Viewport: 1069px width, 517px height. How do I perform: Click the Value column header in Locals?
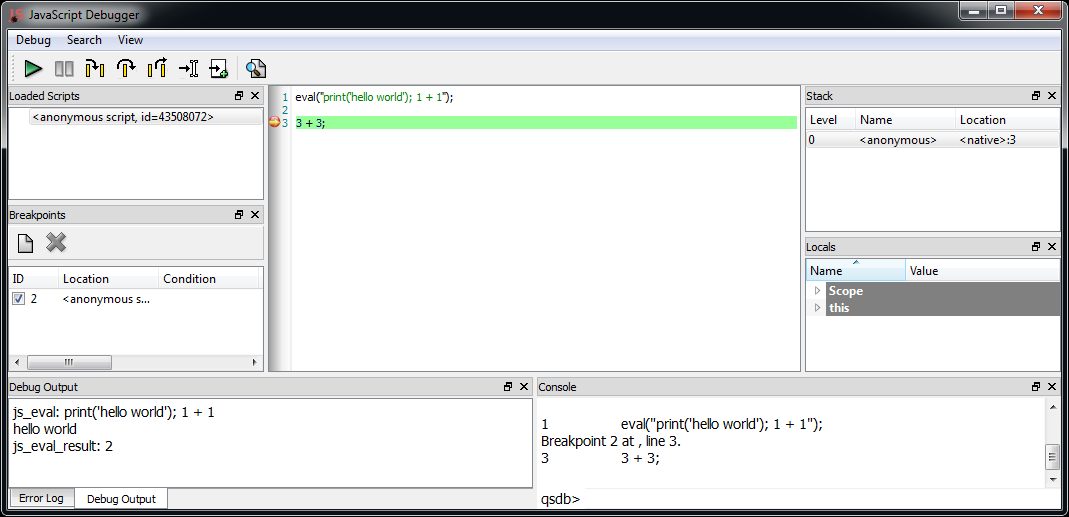983,271
